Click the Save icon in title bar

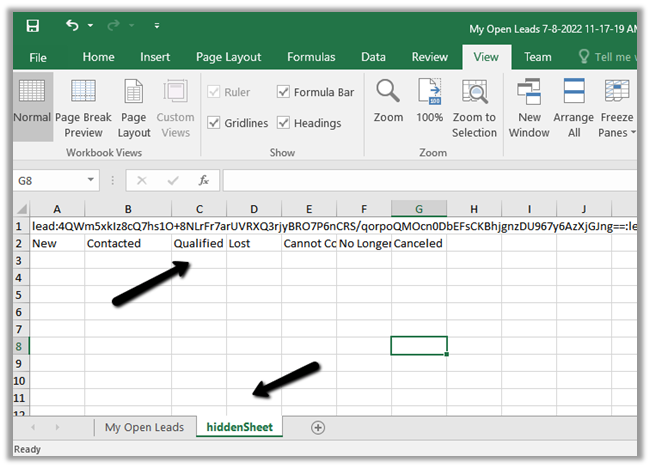pyautogui.click(x=32, y=26)
